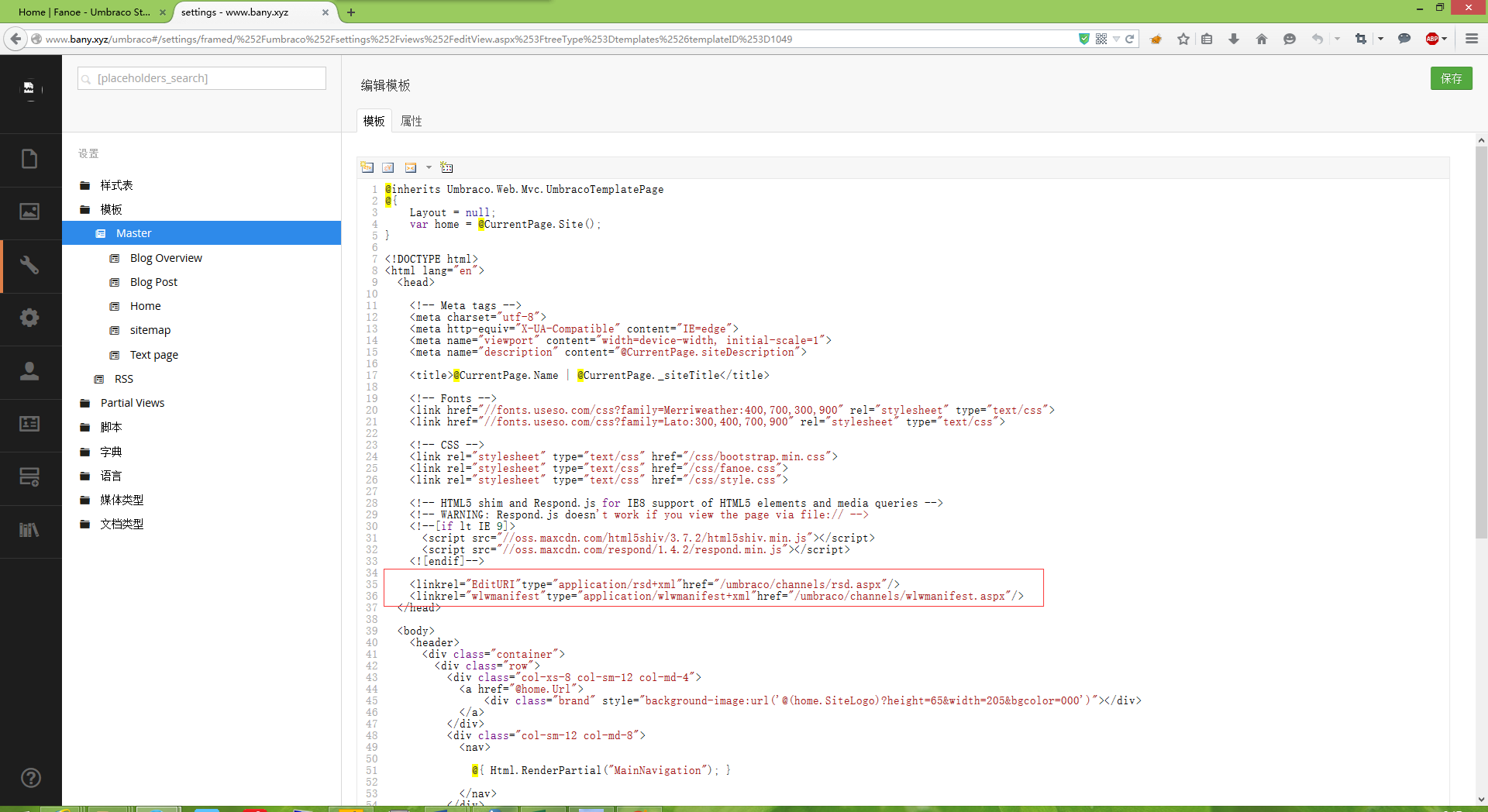
Task: Click the screenshot crop tool icon
Action: click(x=1361, y=39)
